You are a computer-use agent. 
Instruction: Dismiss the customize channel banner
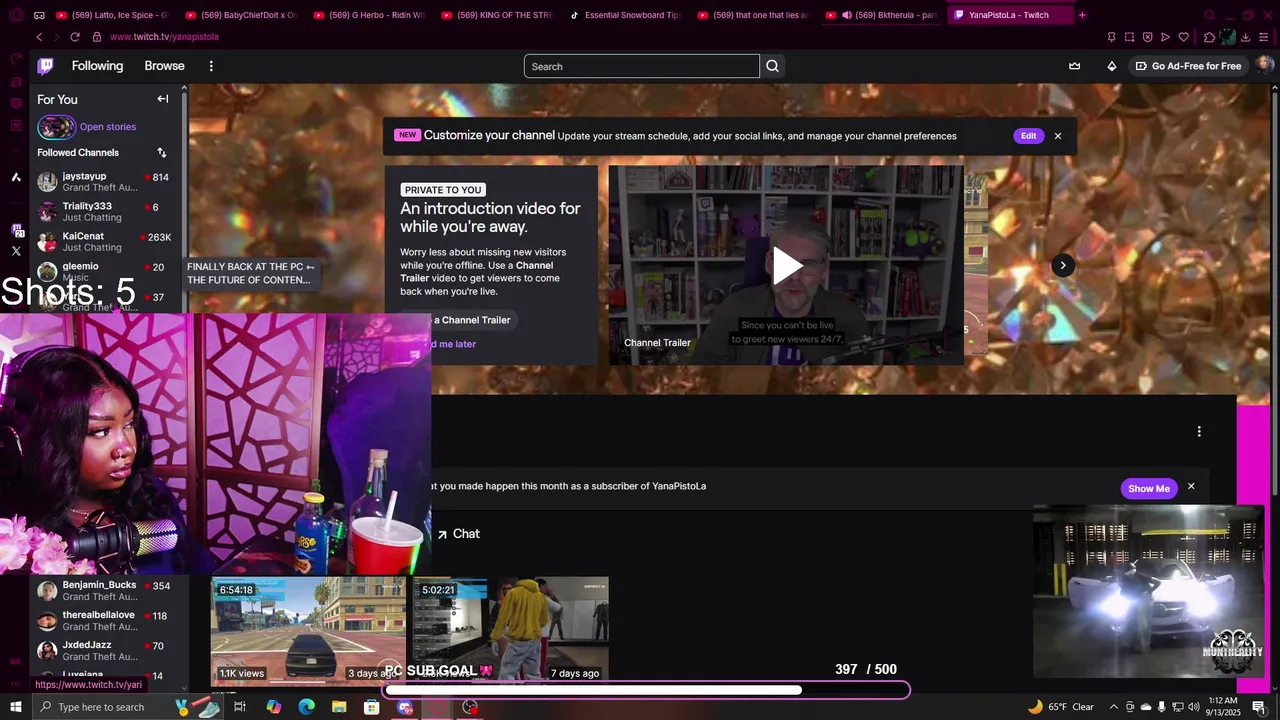(1058, 136)
